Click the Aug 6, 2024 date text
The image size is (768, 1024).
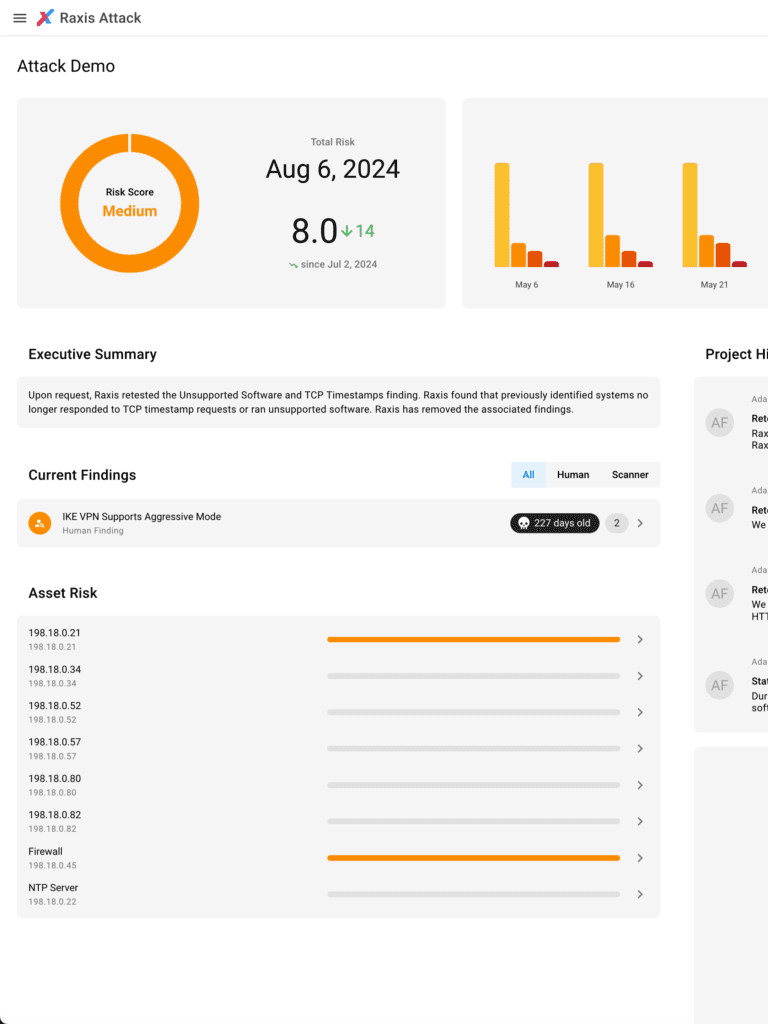pyautogui.click(x=332, y=169)
